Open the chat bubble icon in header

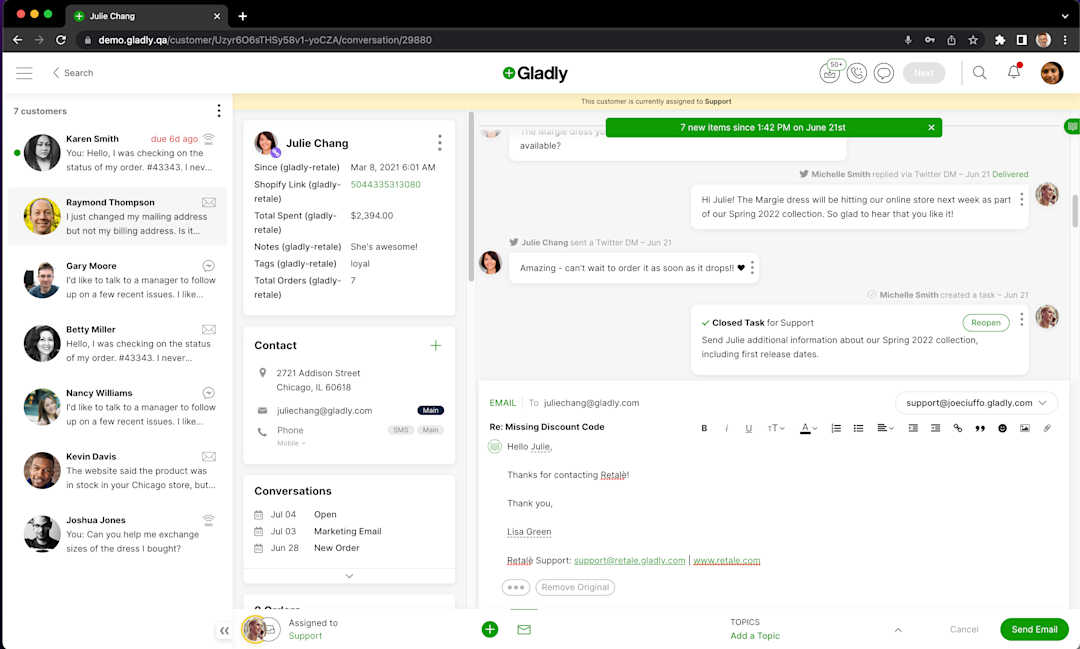[884, 73]
